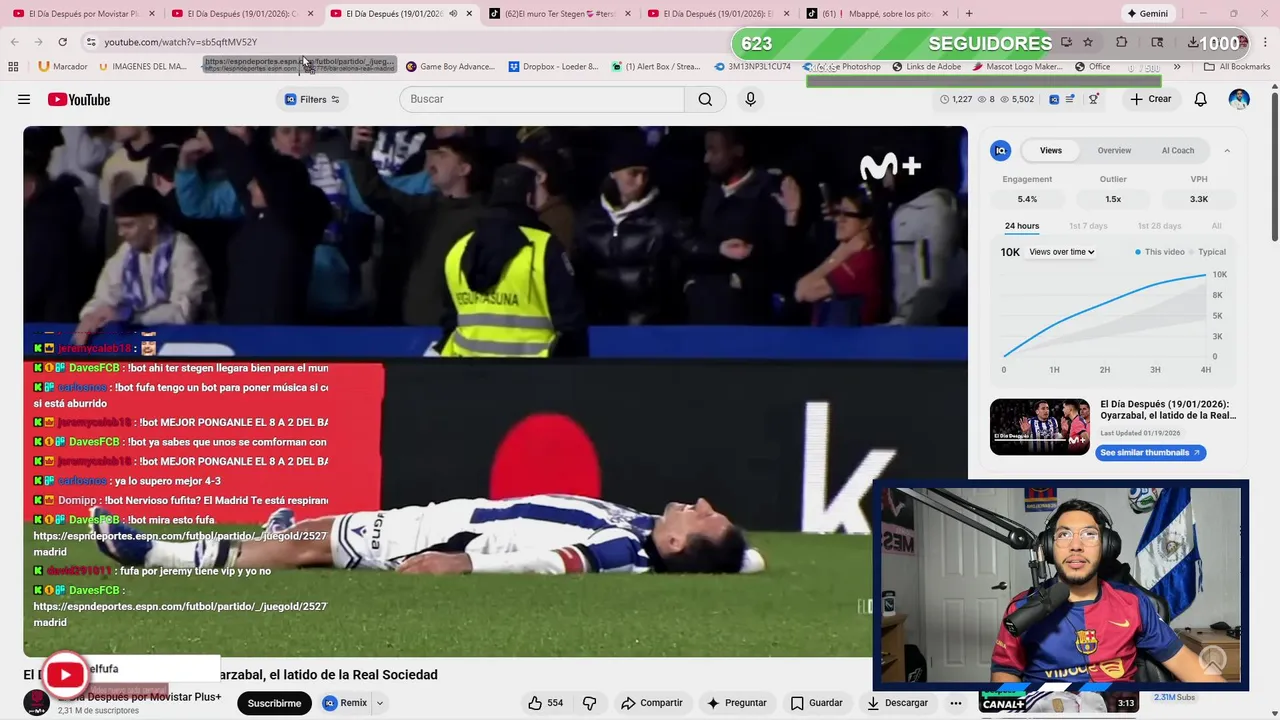Bookmark this page with the star
Viewport: 1280px width, 720px height.
click(x=1088, y=42)
